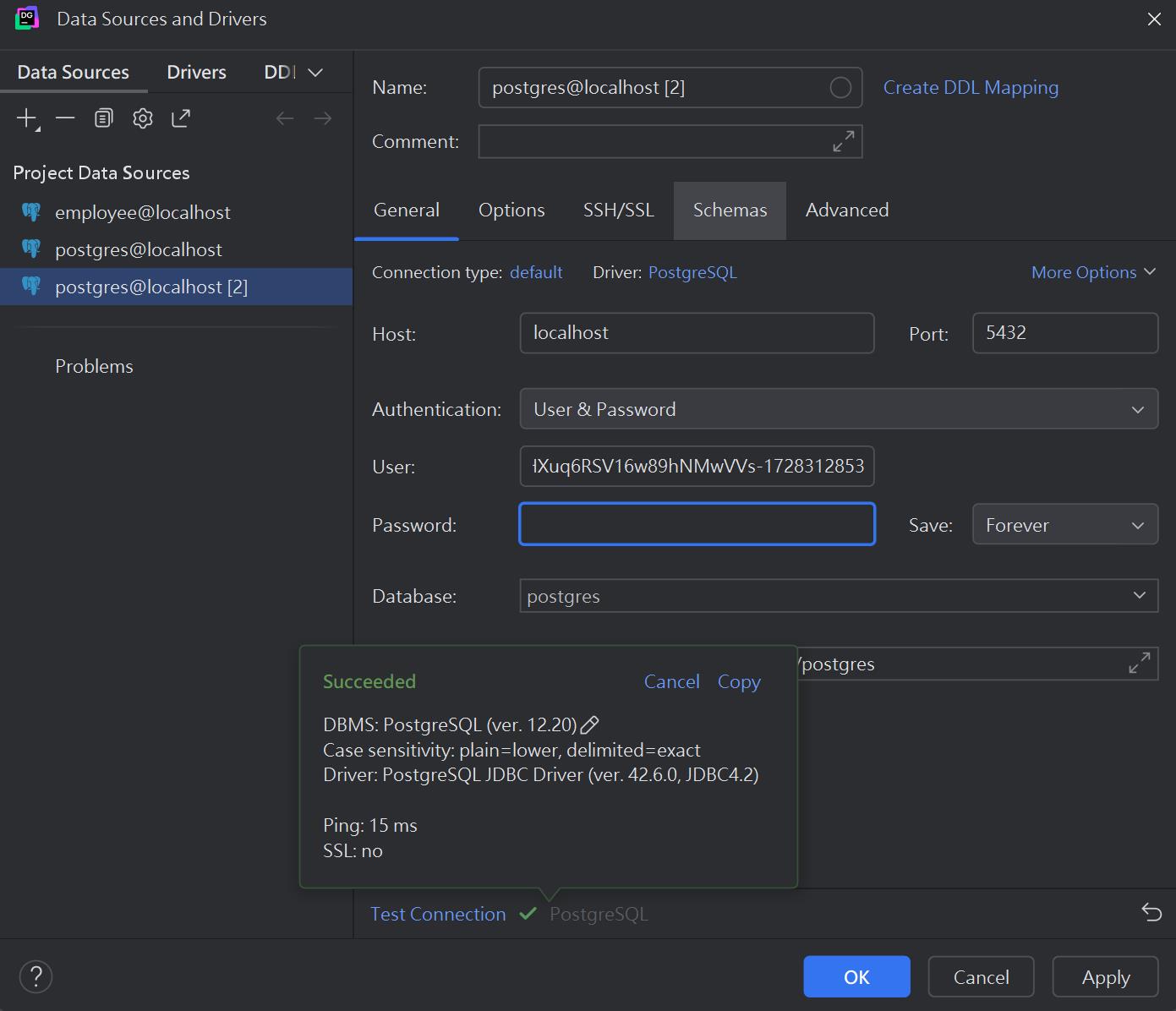Focus the Password input field
Screen dimensions: 1176x1011
tap(697, 524)
